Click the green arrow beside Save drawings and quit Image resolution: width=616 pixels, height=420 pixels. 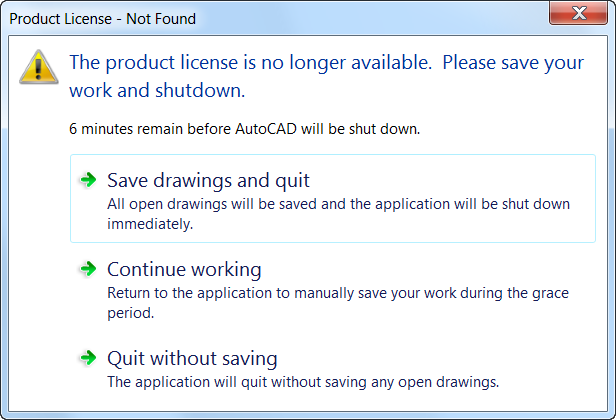click(88, 180)
